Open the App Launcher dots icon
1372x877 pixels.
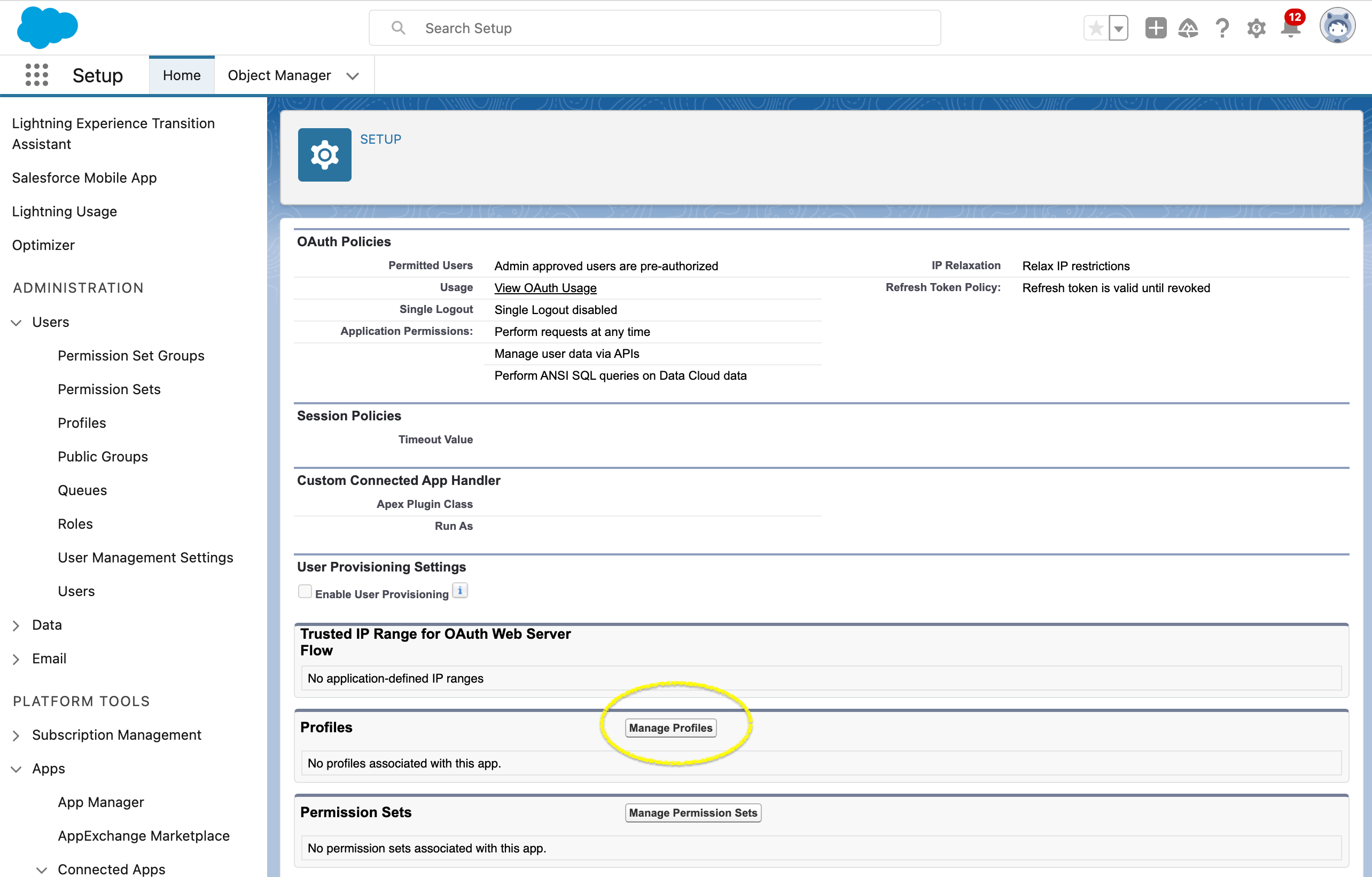tap(37, 75)
